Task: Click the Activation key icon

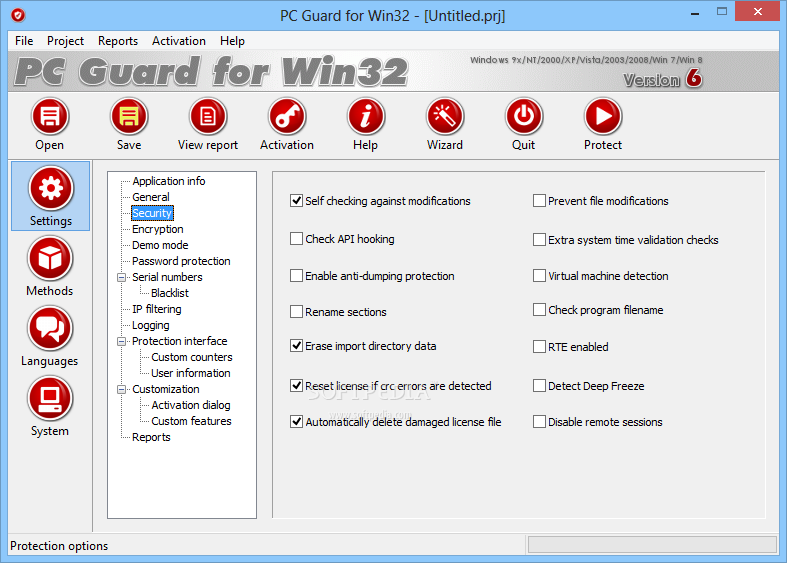Action: 287,117
